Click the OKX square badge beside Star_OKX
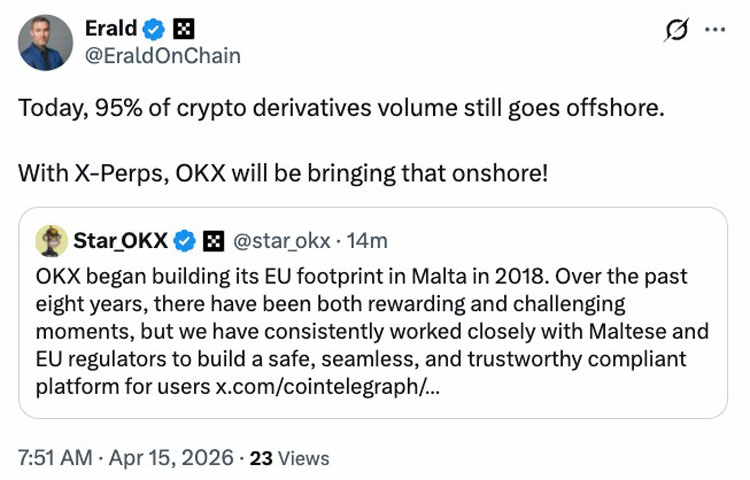750x480 pixels. (212, 240)
